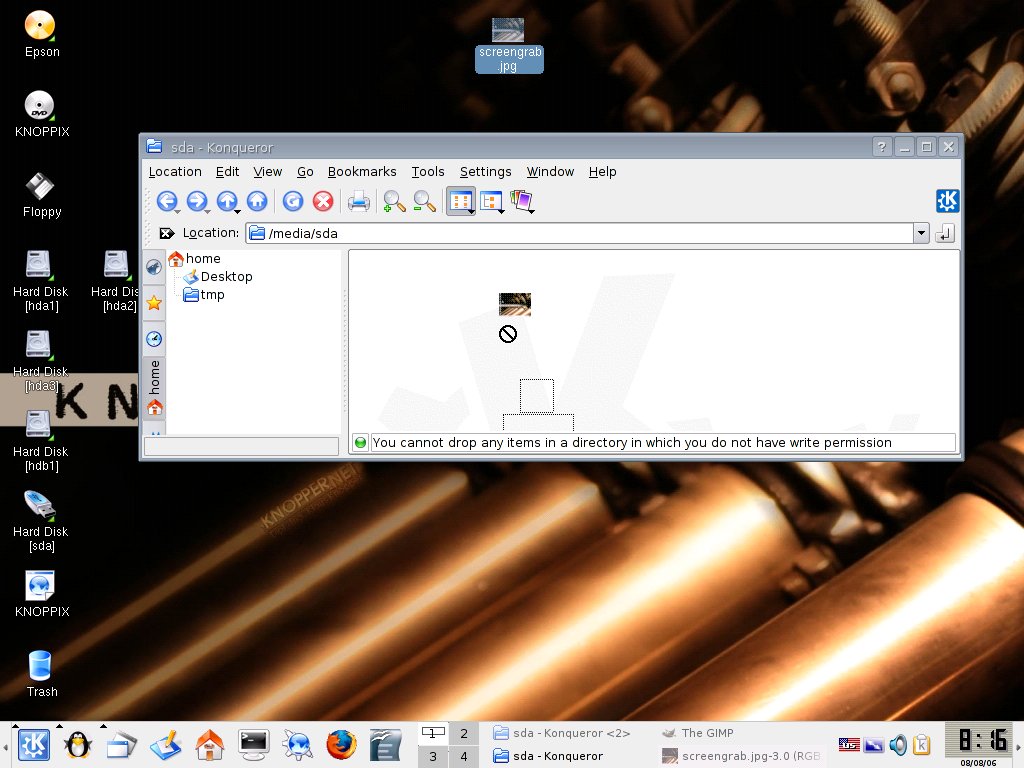The width and height of the screenshot is (1024, 768).
Task: Toggle the Bookmarks star sidebar tab
Action: coord(154,302)
